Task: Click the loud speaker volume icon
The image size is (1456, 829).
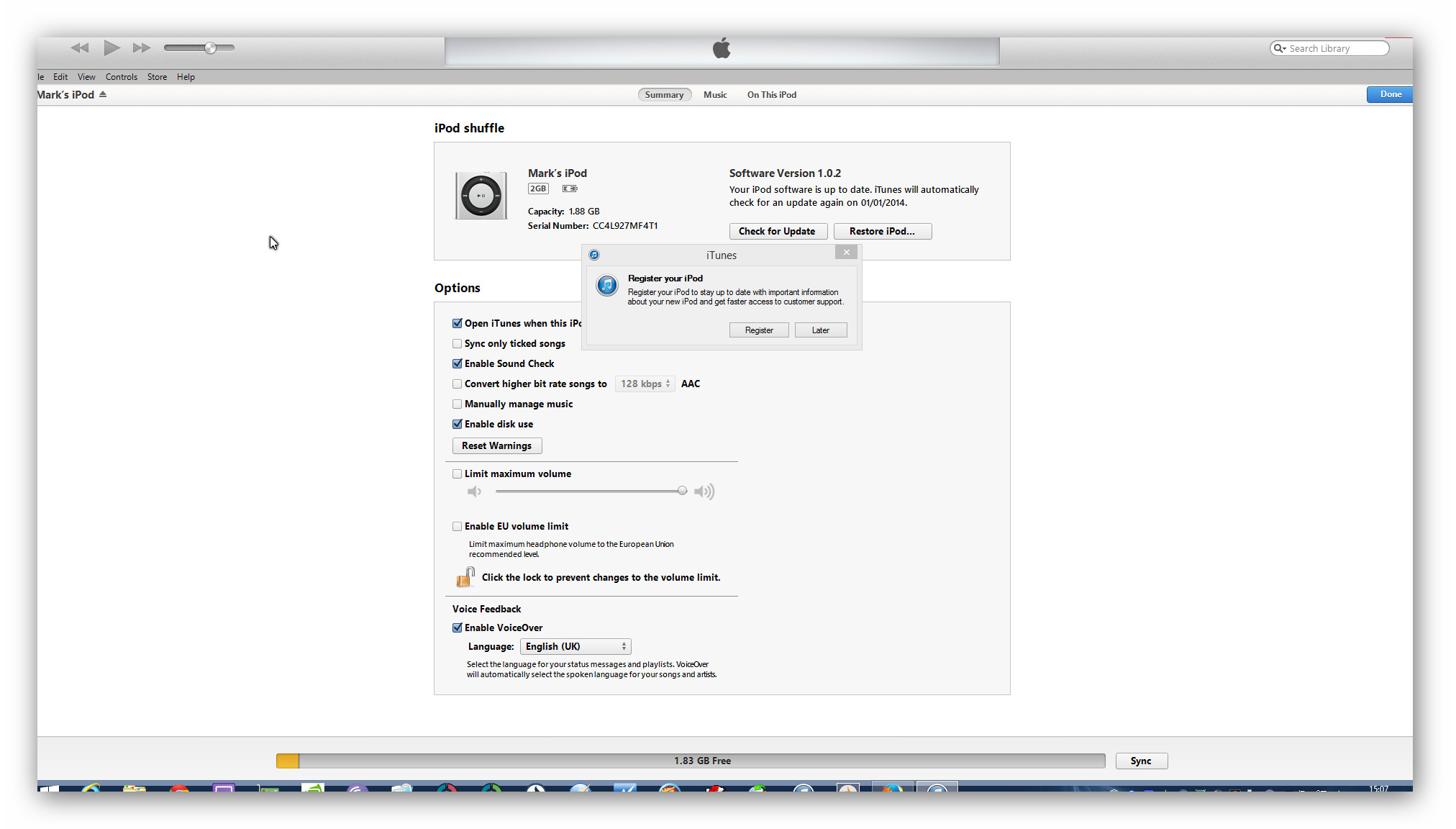Action: (704, 491)
